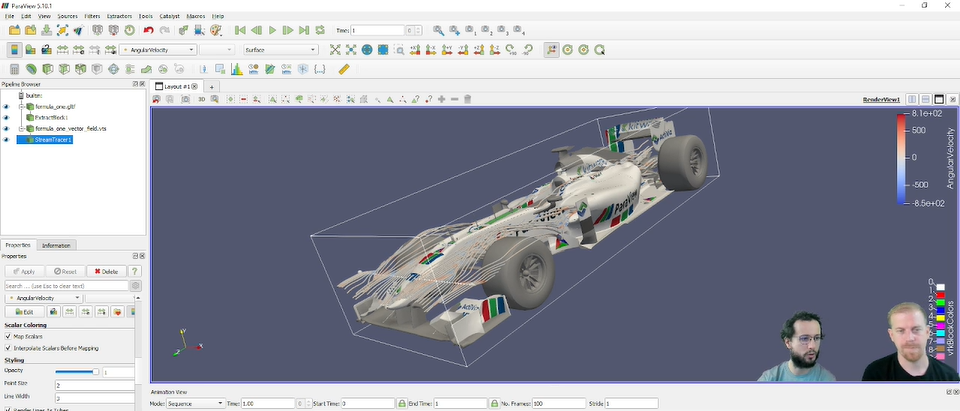
Task: Toggle the color legend visibility icon
Action: [14, 50]
